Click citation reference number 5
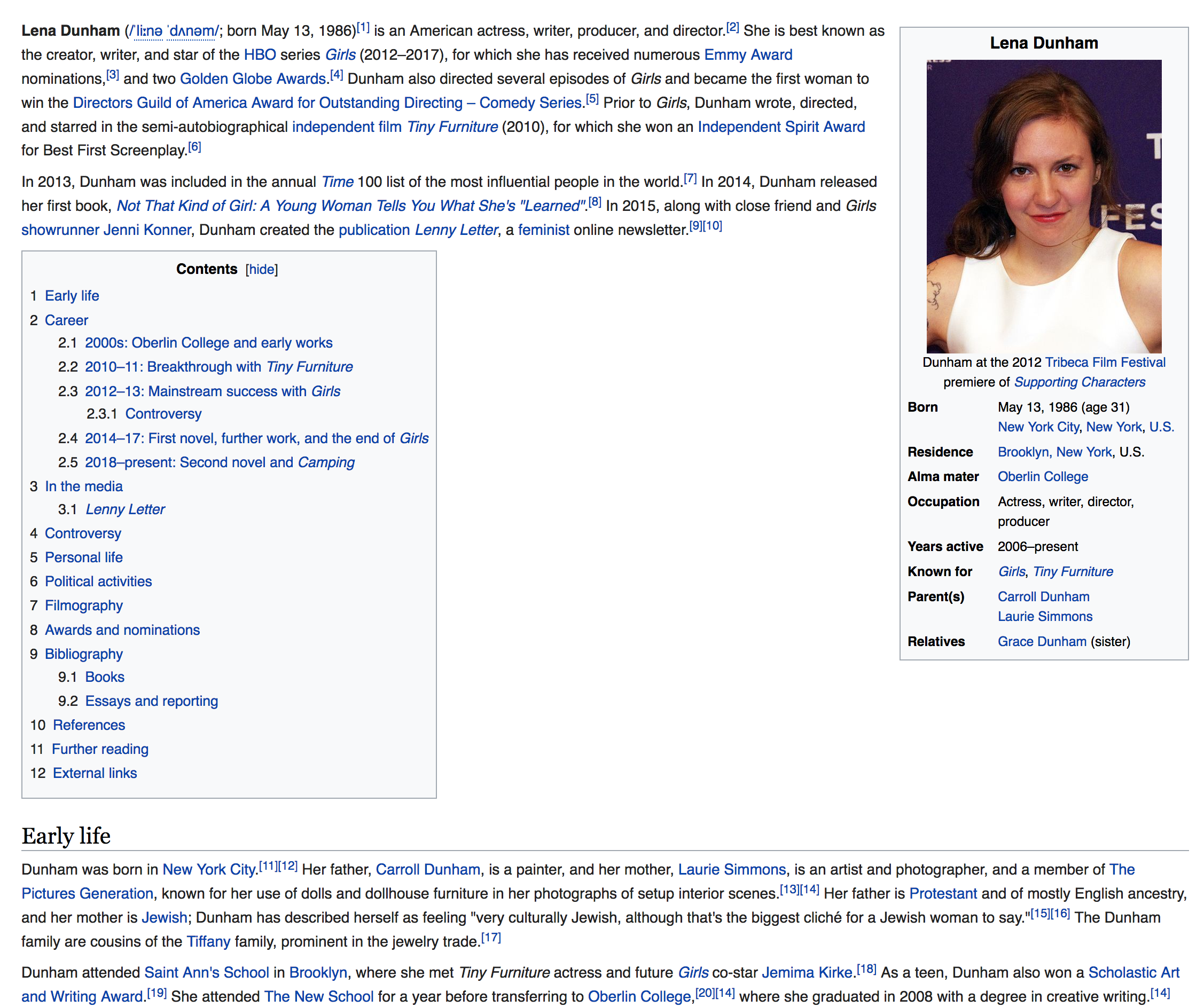 592,100
